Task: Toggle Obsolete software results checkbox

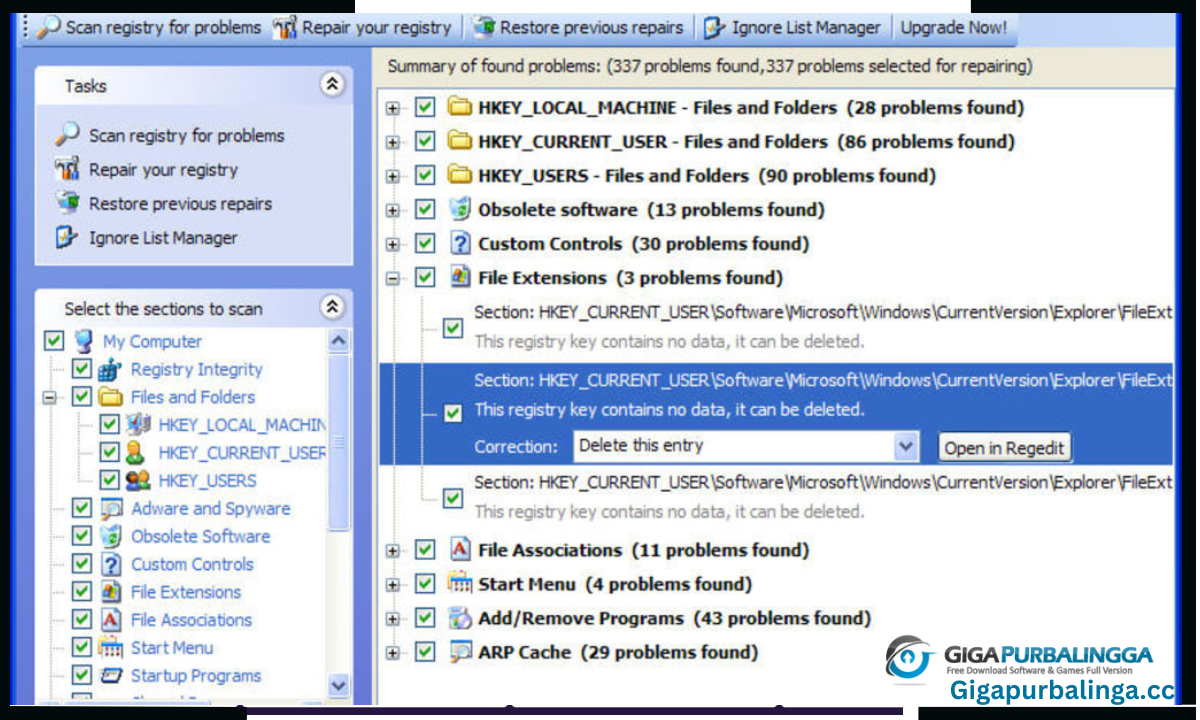Action: click(425, 209)
